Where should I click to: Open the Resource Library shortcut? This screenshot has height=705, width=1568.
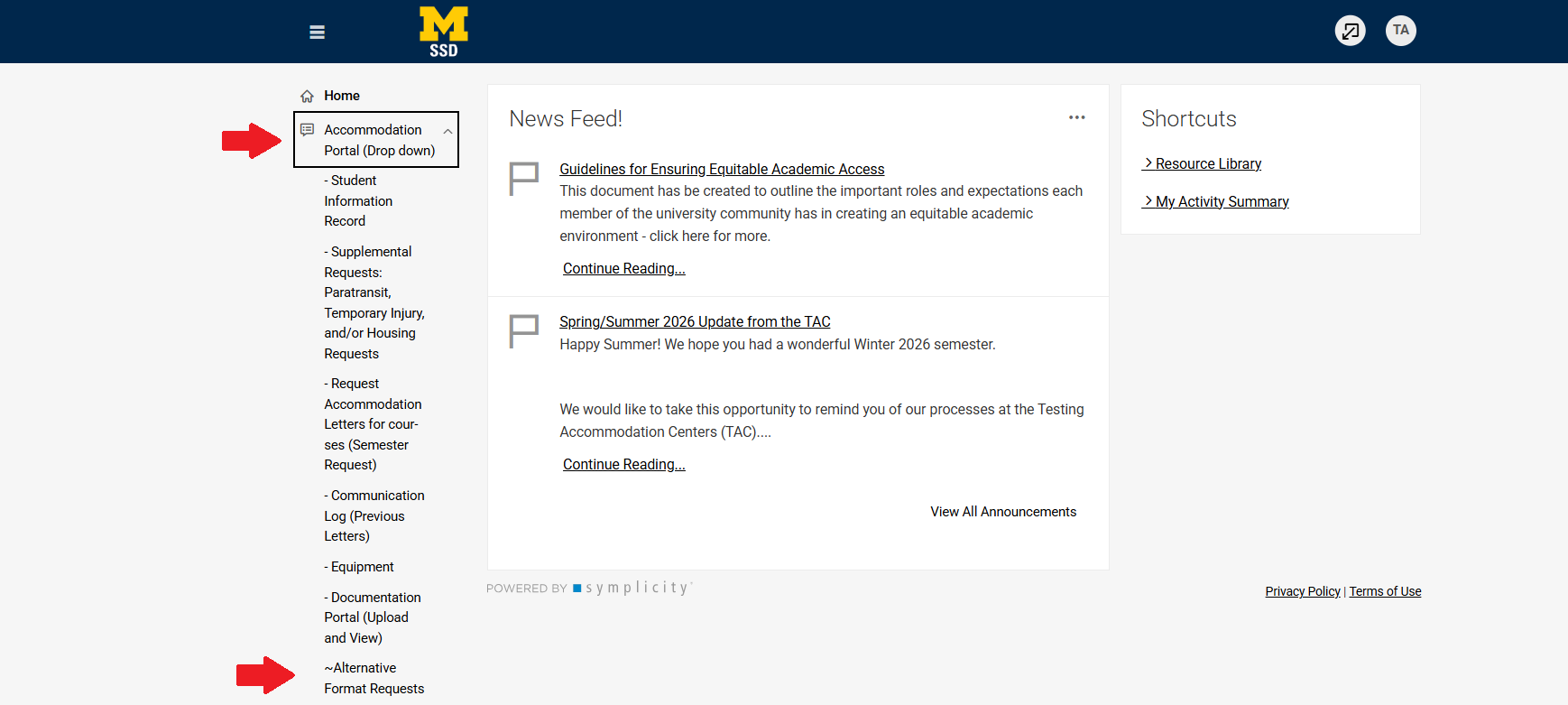pos(1202,163)
